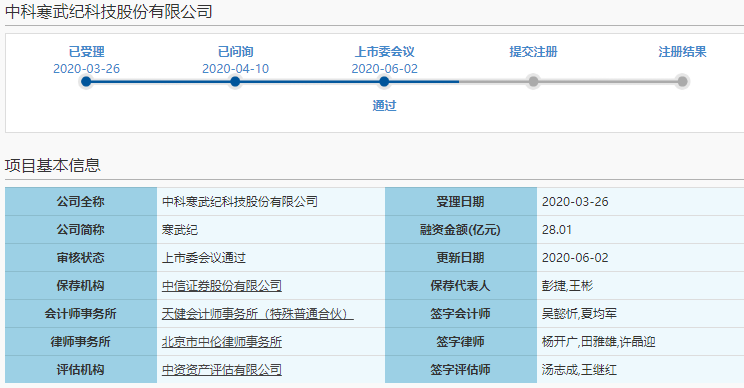Click the financing amount value 28.01

[x=557, y=230]
